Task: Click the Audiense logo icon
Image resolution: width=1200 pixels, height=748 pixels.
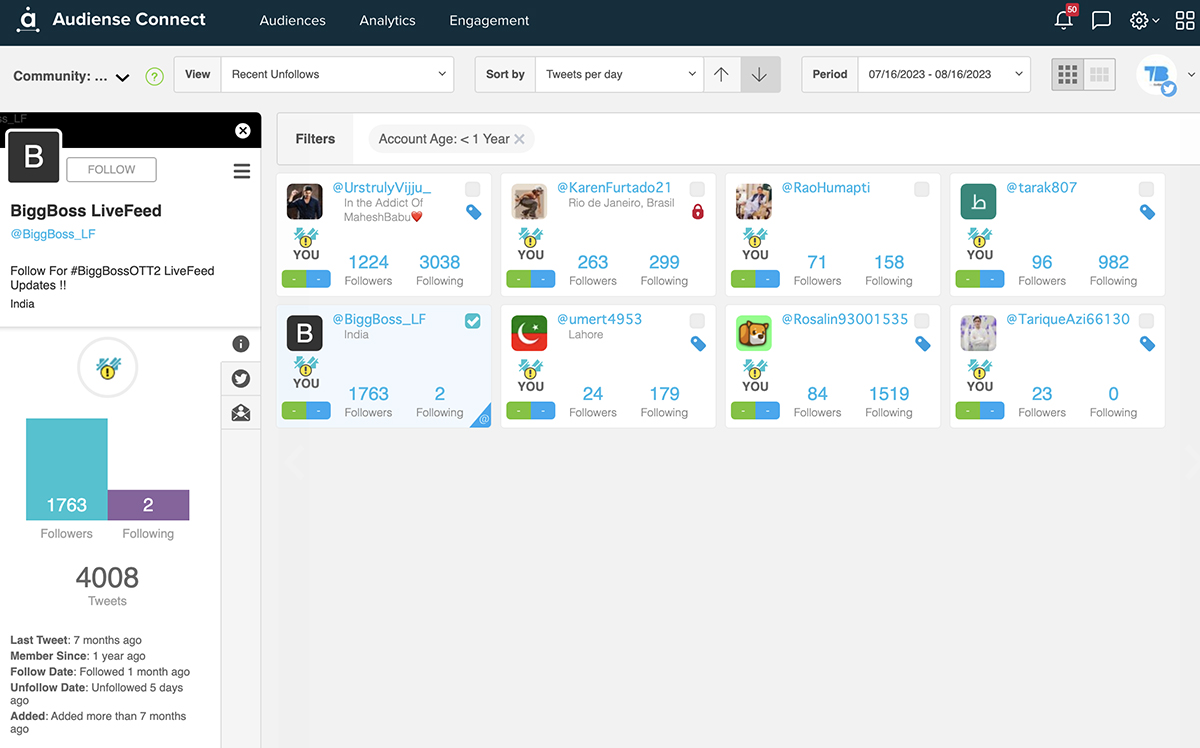Action: [x=27, y=19]
